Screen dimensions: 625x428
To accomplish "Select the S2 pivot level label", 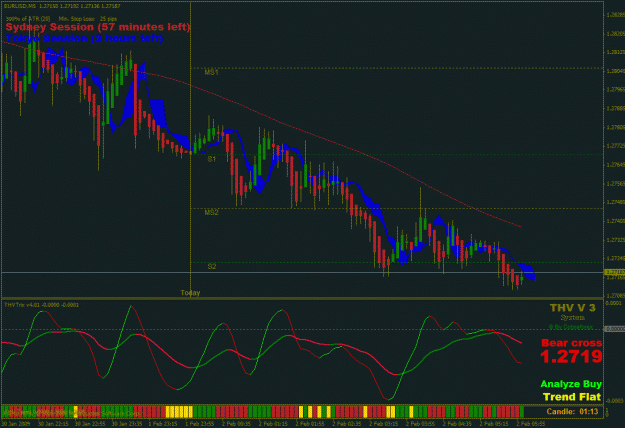I will [x=212, y=266].
